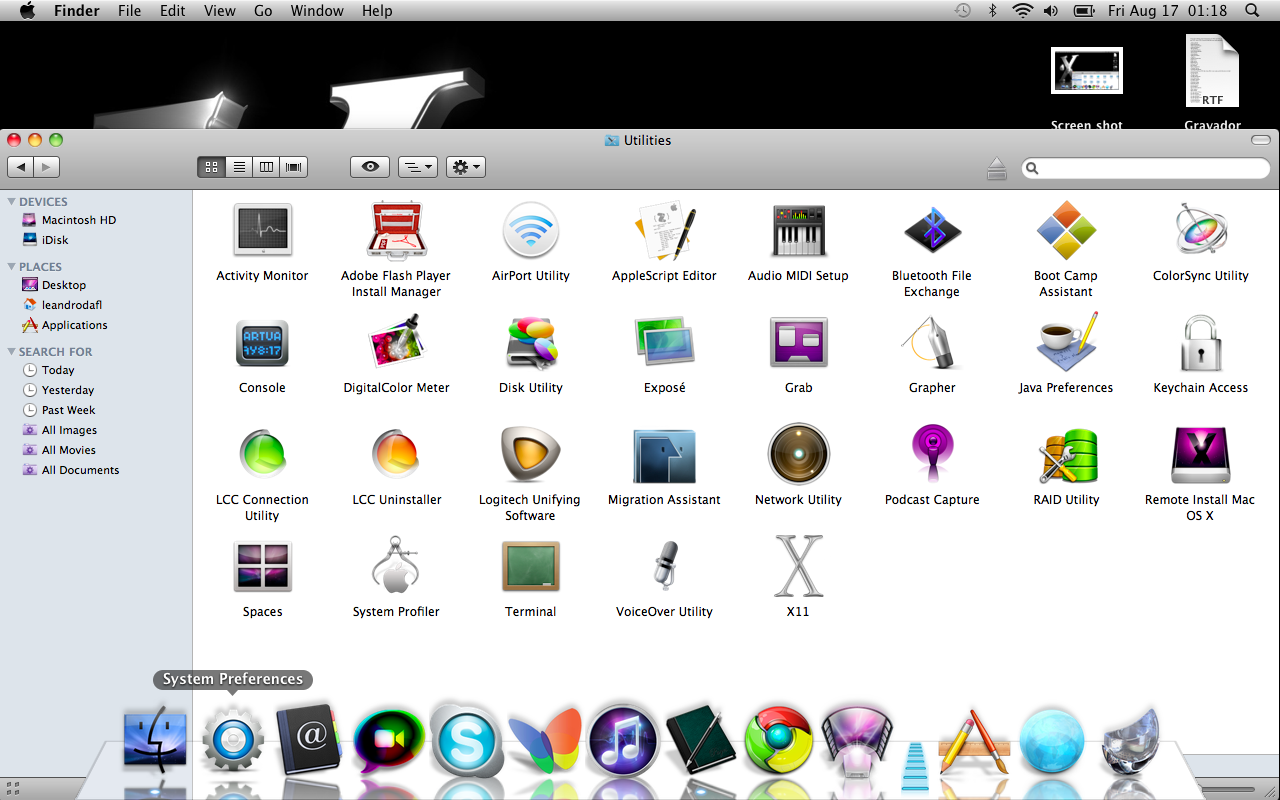Switch Finder to icon view
The width and height of the screenshot is (1280, 800).
click(211, 167)
